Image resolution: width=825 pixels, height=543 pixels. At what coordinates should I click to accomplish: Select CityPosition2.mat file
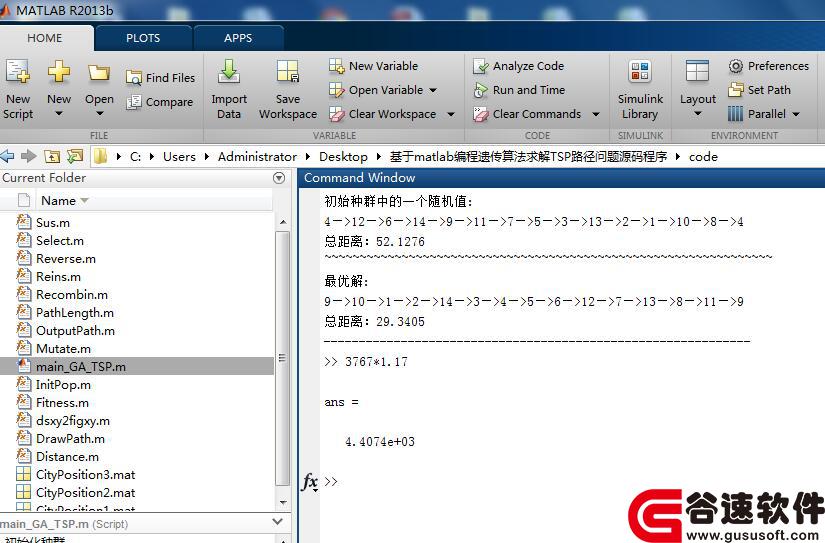[85, 492]
